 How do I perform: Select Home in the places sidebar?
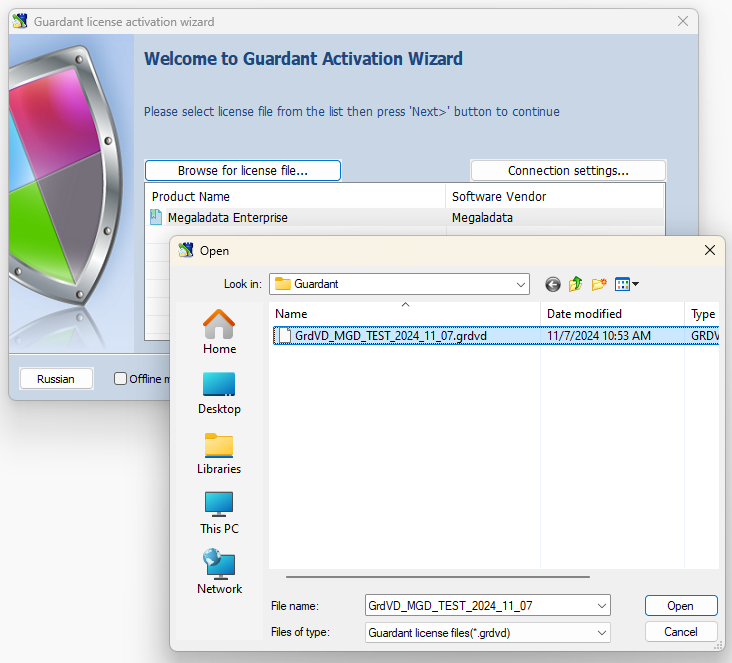pos(219,332)
